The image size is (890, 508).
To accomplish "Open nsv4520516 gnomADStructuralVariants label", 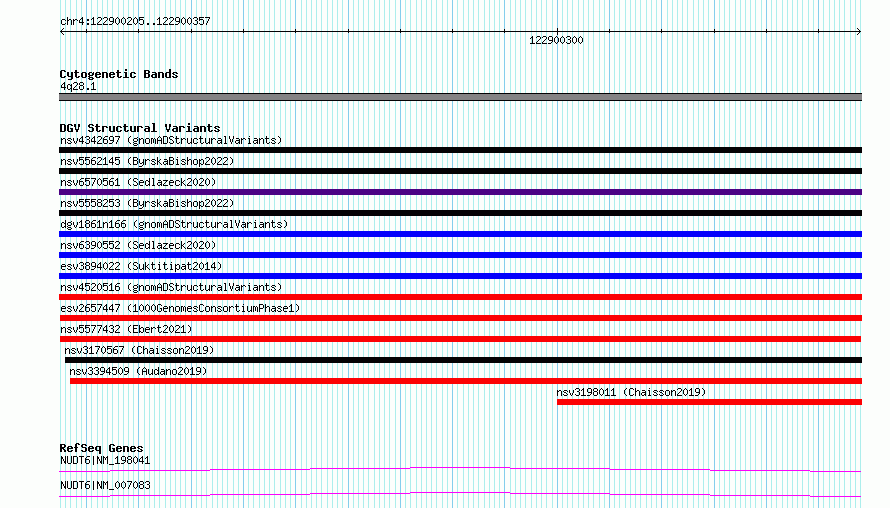I will [x=171, y=287].
